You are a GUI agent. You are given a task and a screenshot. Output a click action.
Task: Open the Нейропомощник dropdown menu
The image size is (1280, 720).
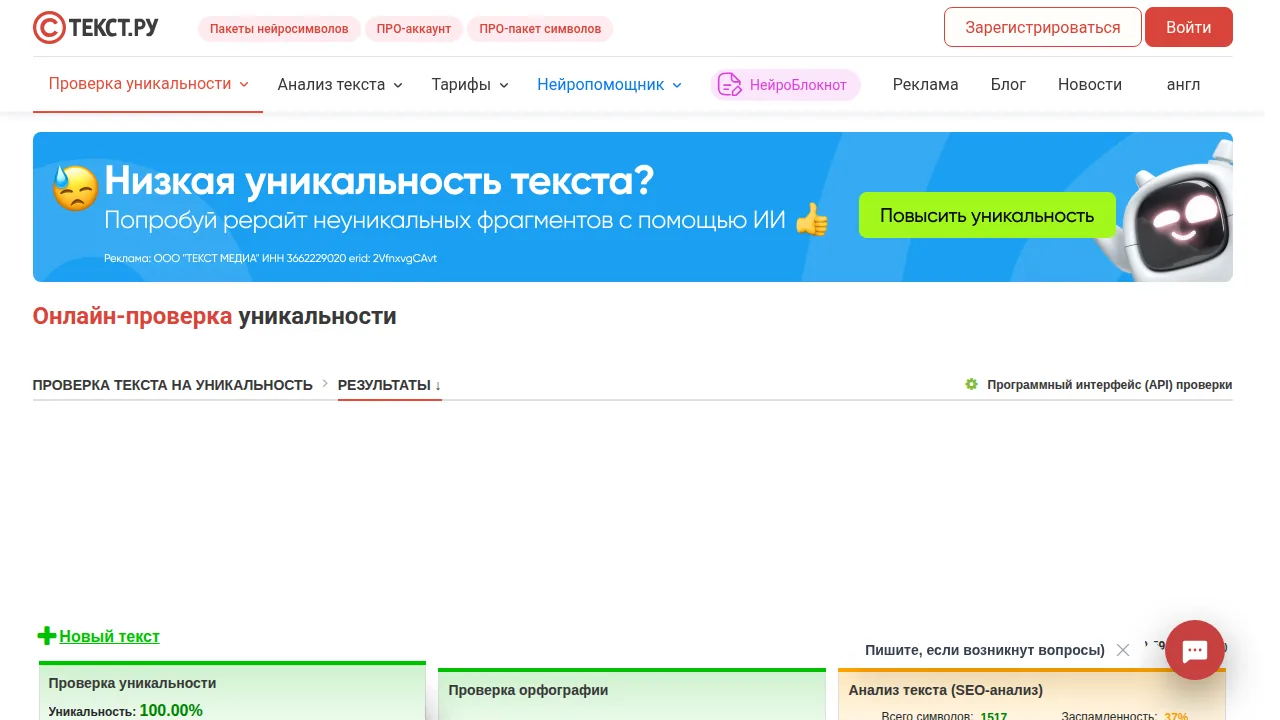(x=609, y=85)
